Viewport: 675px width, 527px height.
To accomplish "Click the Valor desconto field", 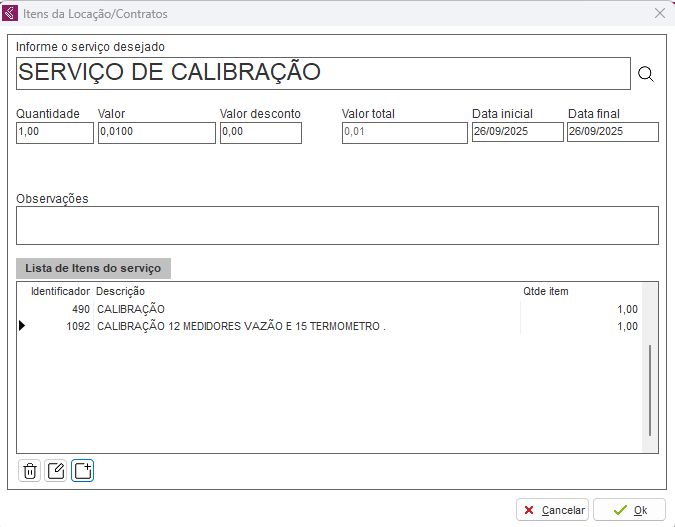I will (260, 132).
